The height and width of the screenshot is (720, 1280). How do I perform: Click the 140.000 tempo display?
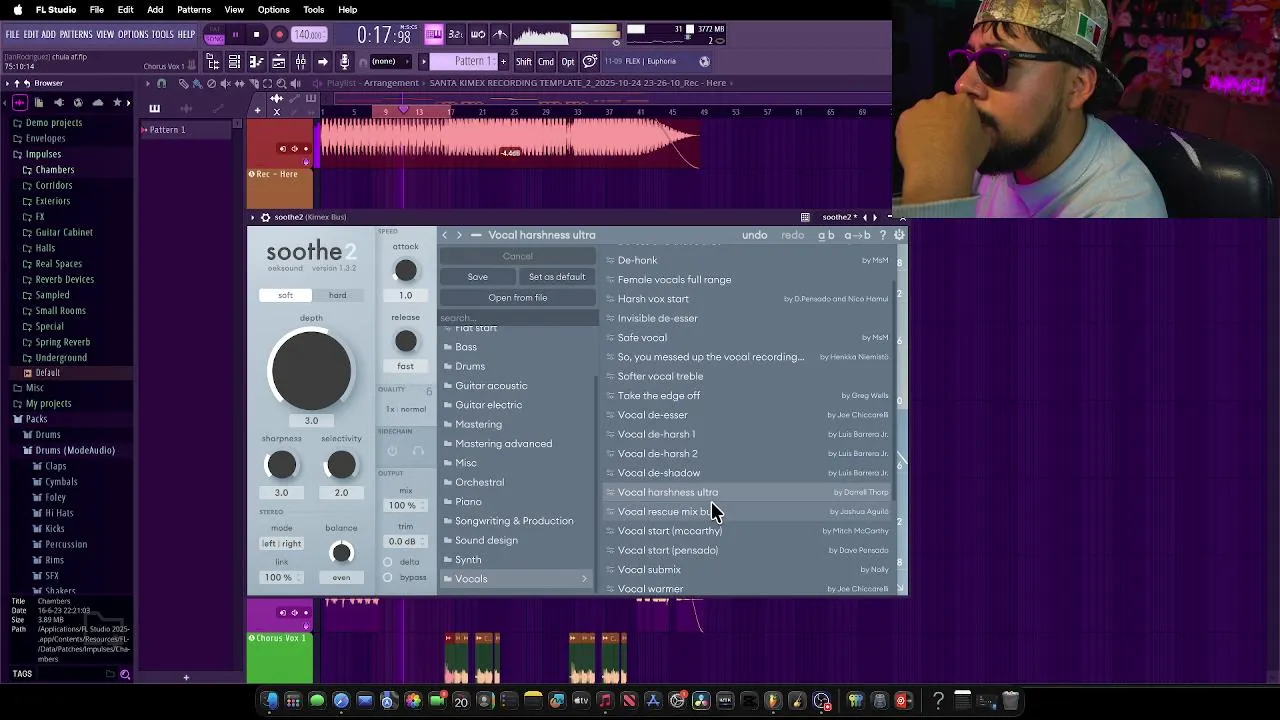(x=309, y=35)
